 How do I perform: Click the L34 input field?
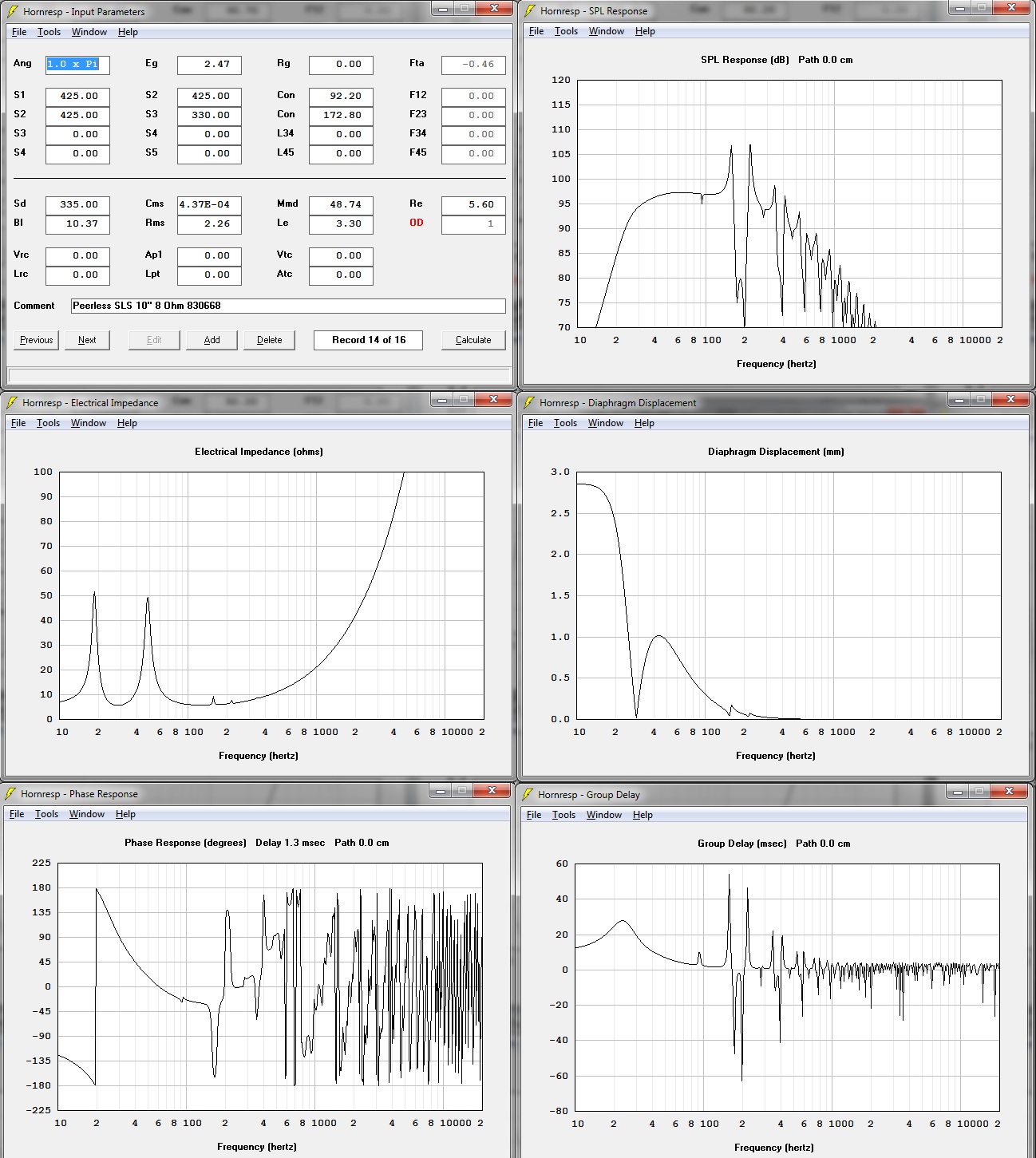[x=341, y=135]
